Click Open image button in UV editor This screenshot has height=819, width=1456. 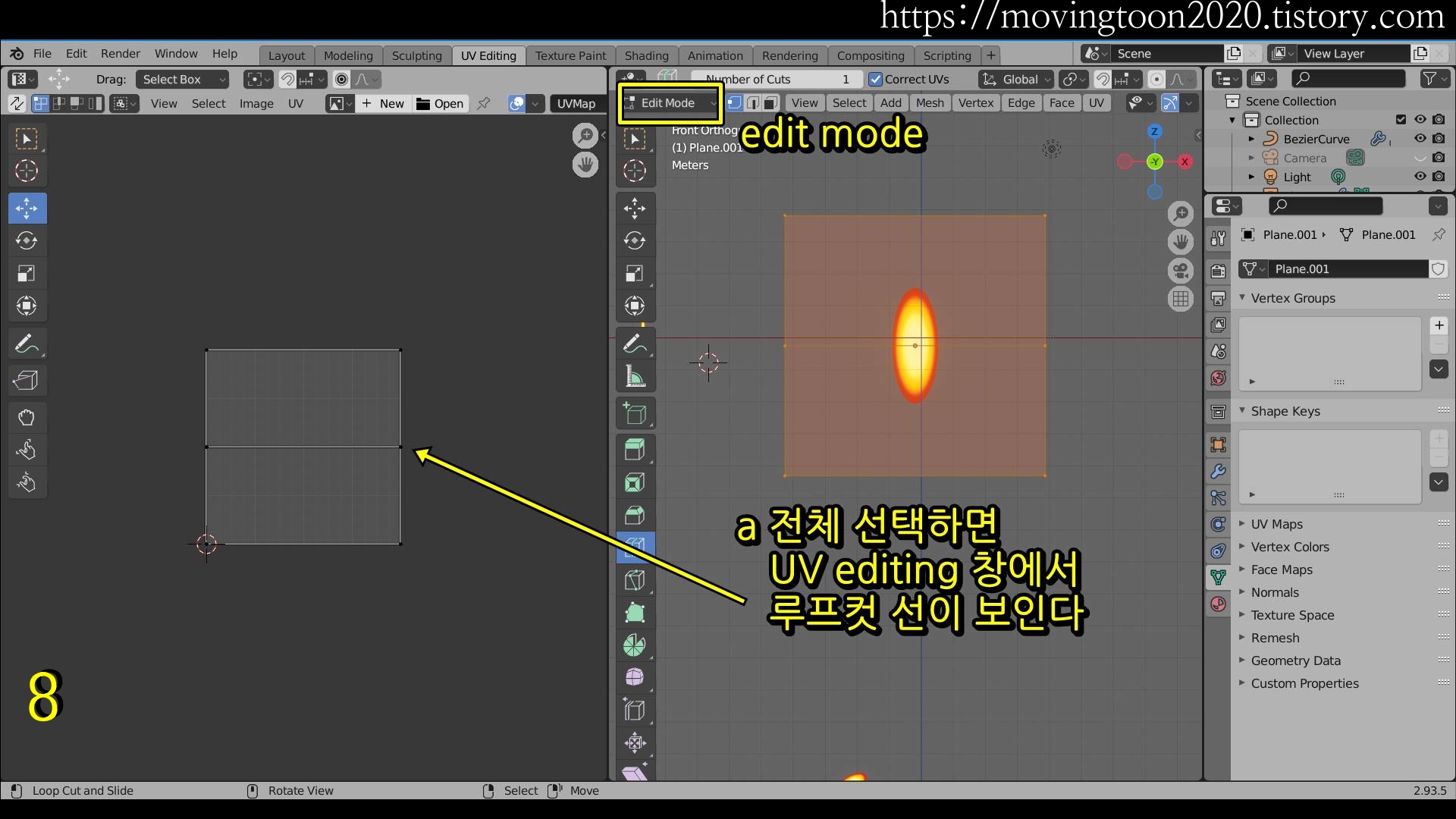click(x=440, y=104)
